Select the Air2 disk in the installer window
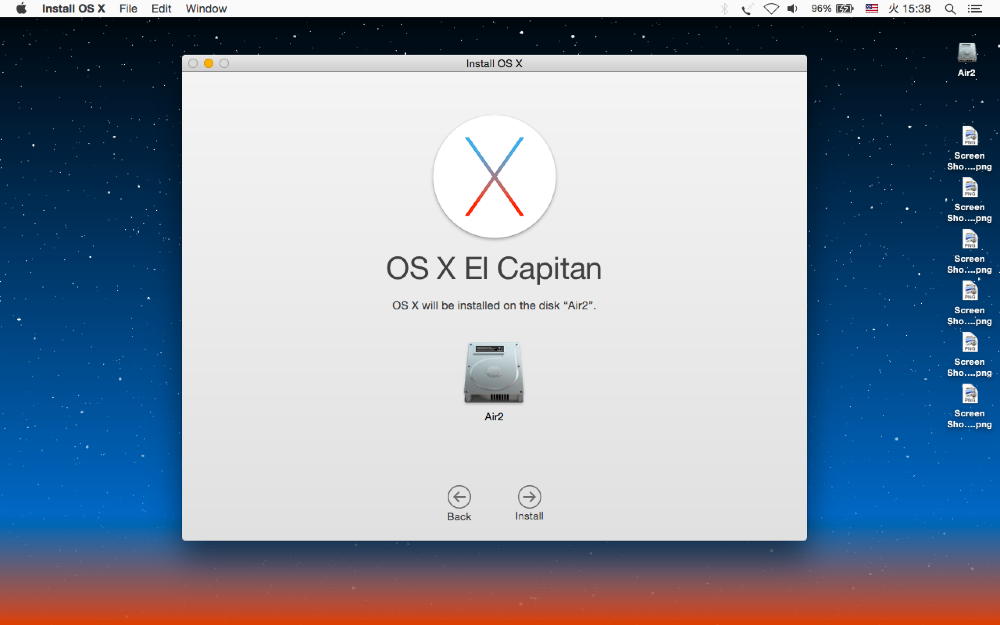Viewport: 1000px width, 625px height. 494,373
